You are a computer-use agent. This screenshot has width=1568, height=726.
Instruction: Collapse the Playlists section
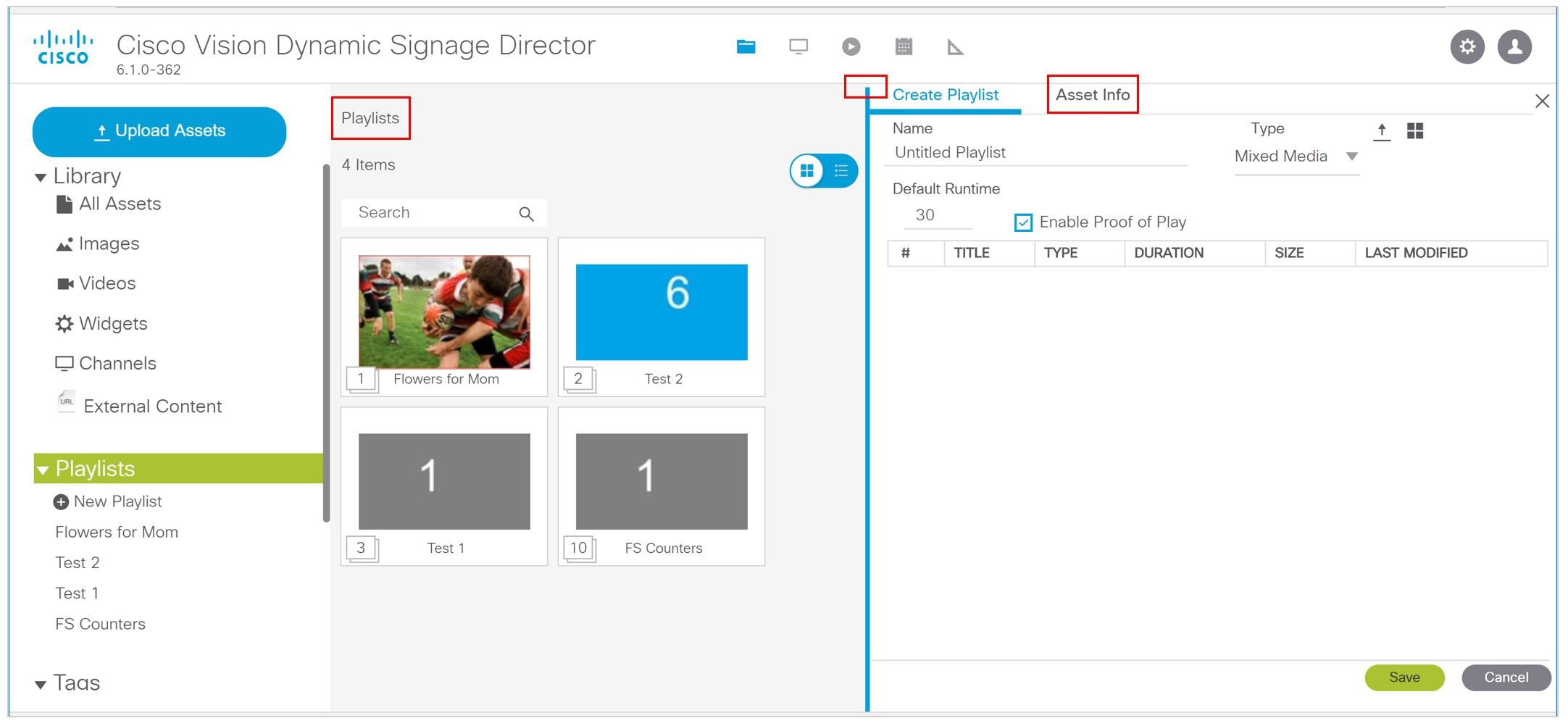[x=43, y=470]
